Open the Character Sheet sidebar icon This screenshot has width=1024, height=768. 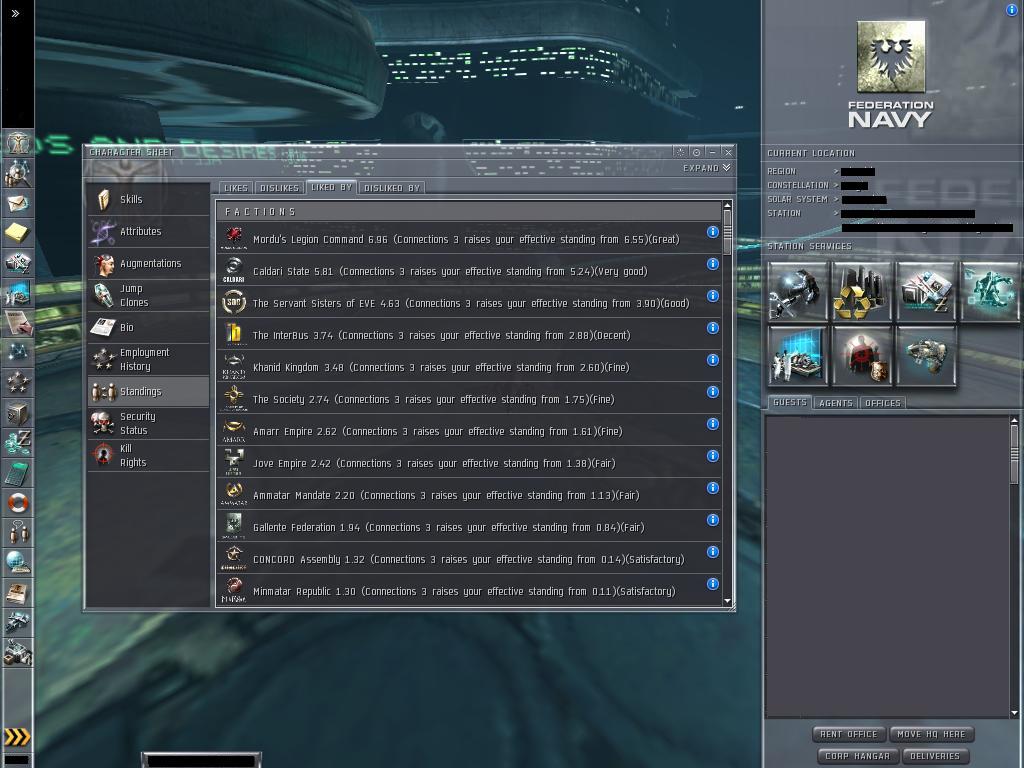pyautogui.click(x=18, y=141)
